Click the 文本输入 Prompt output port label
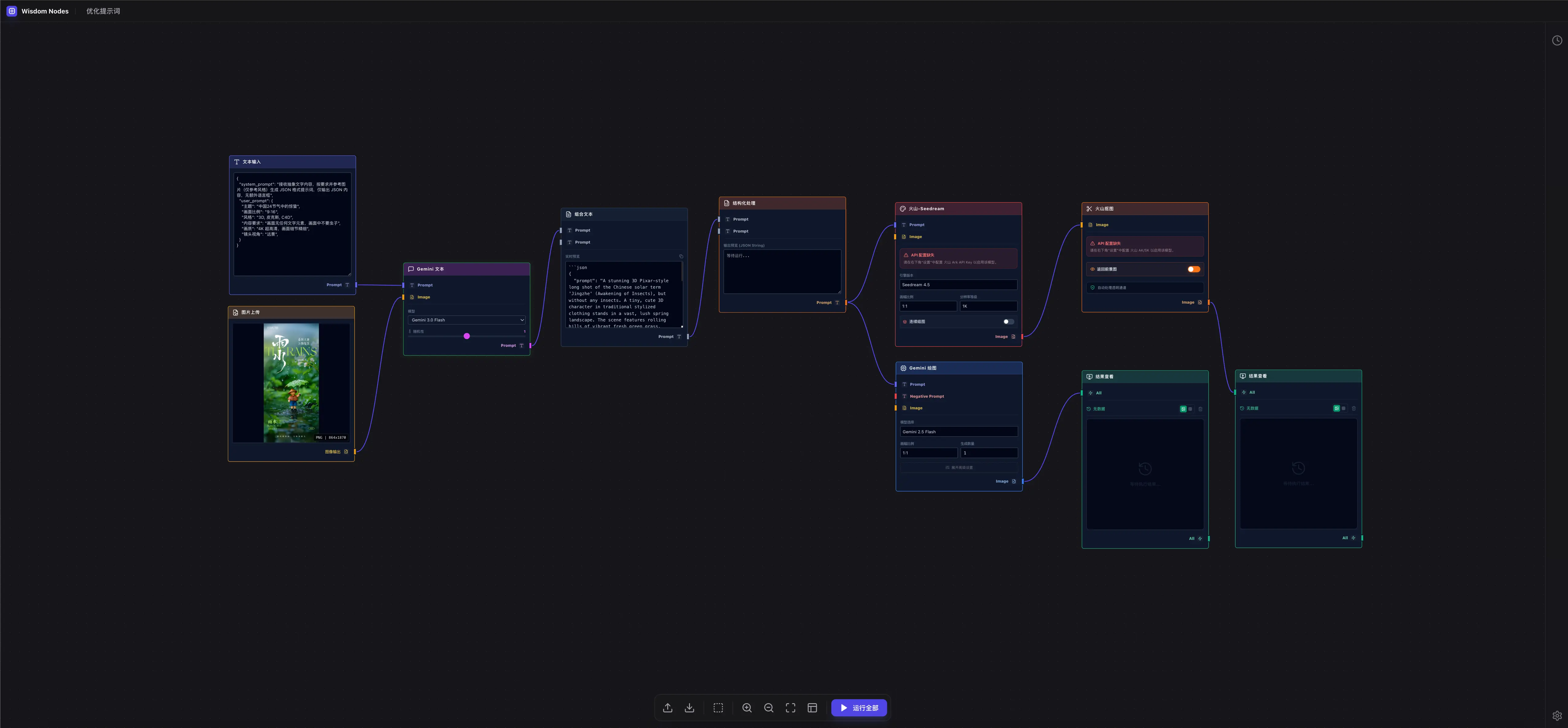The image size is (1568, 728). coord(334,285)
